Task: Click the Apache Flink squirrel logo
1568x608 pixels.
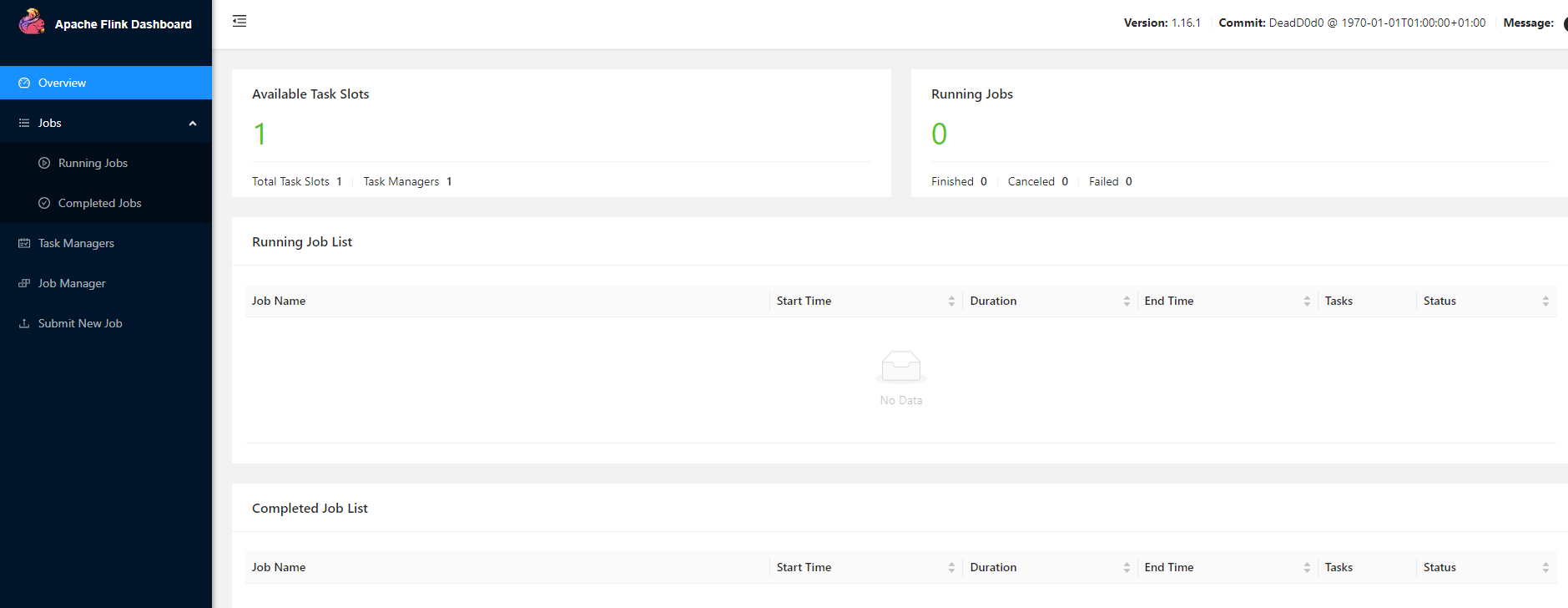Action: click(32, 22)
